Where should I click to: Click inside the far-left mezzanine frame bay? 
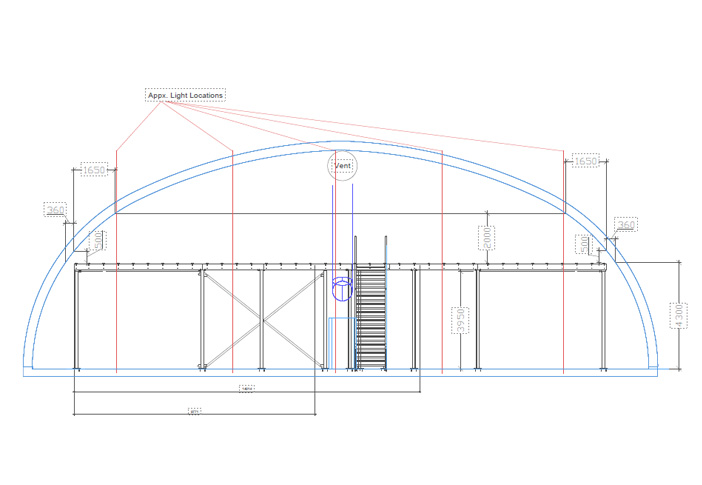[x=140, y=320]
